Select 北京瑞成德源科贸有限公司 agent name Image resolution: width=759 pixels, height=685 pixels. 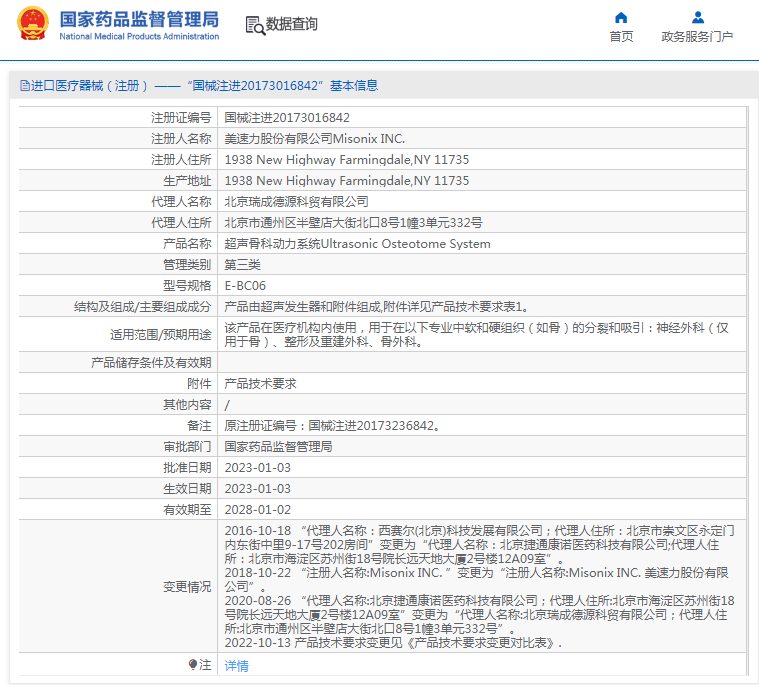click(296, 202)
